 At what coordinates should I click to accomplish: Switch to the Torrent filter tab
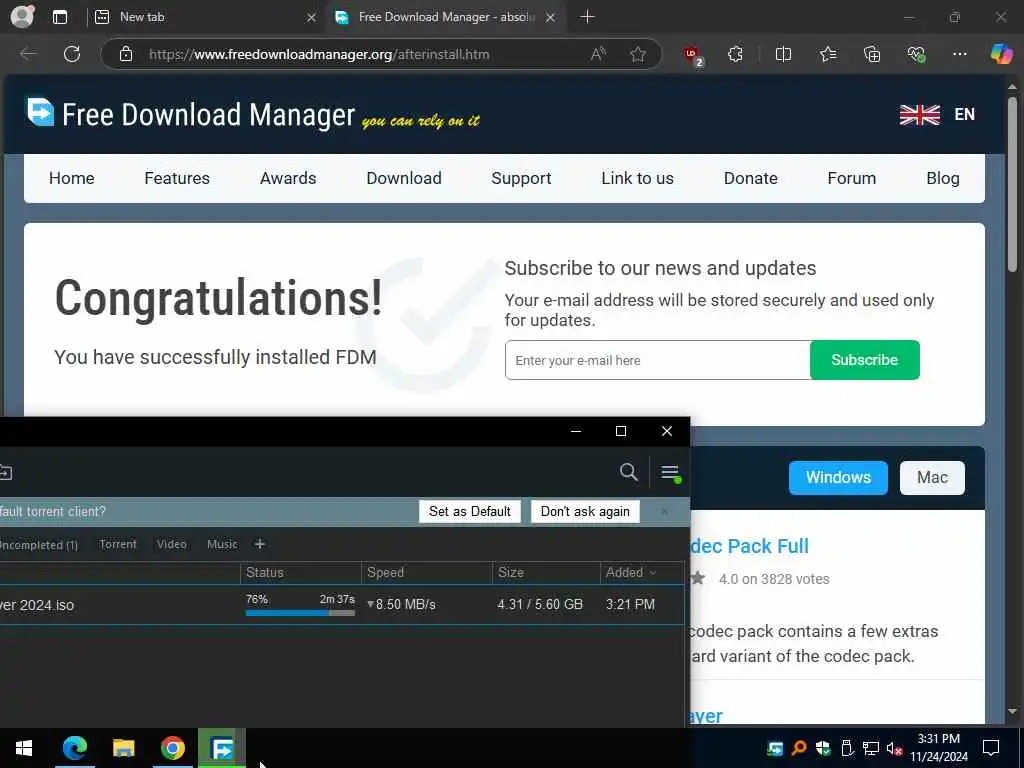tap(118, 544)
